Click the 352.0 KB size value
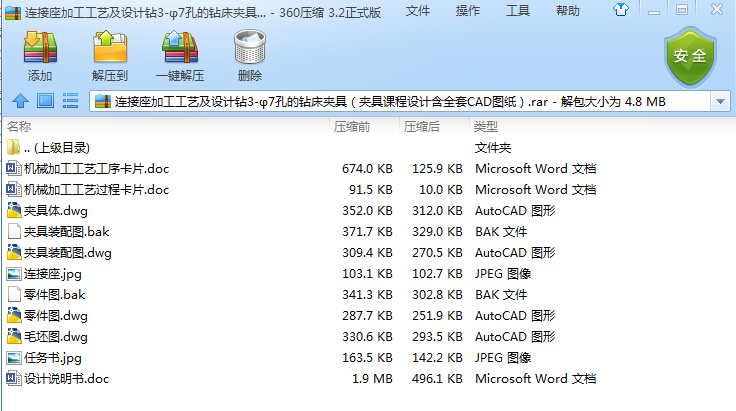The width and height of the screenshot is (736, 411). pos(367,211)
